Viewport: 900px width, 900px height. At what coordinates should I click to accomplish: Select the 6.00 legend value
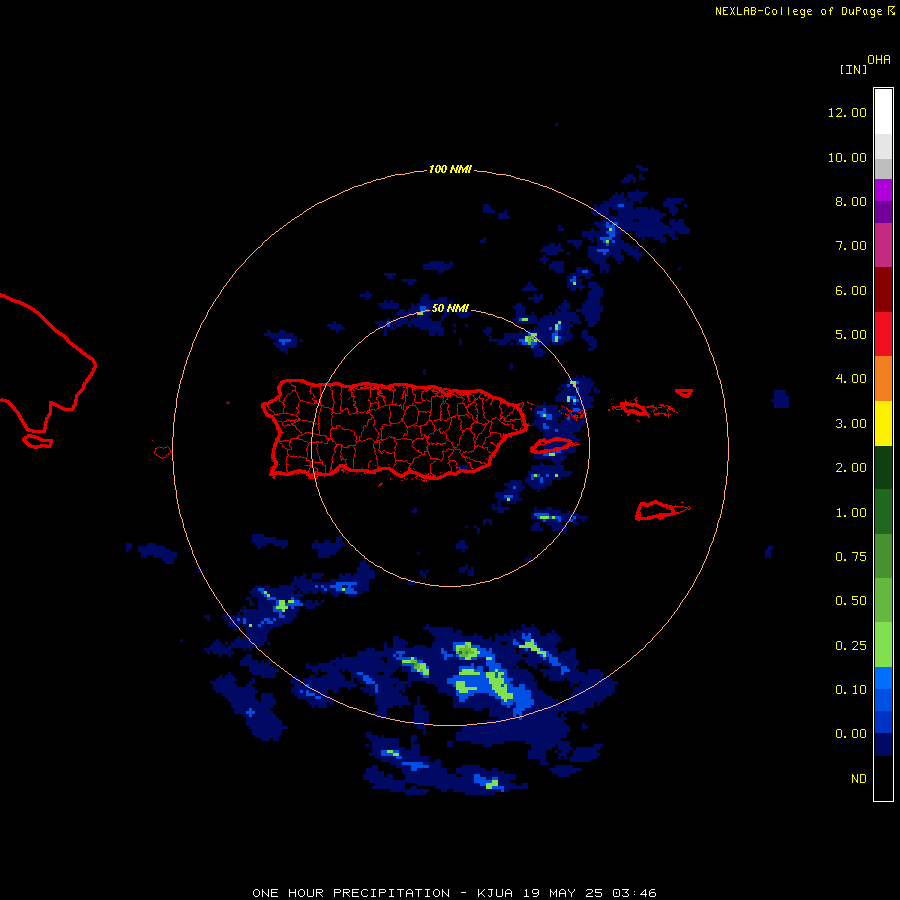tap(851, 290)
